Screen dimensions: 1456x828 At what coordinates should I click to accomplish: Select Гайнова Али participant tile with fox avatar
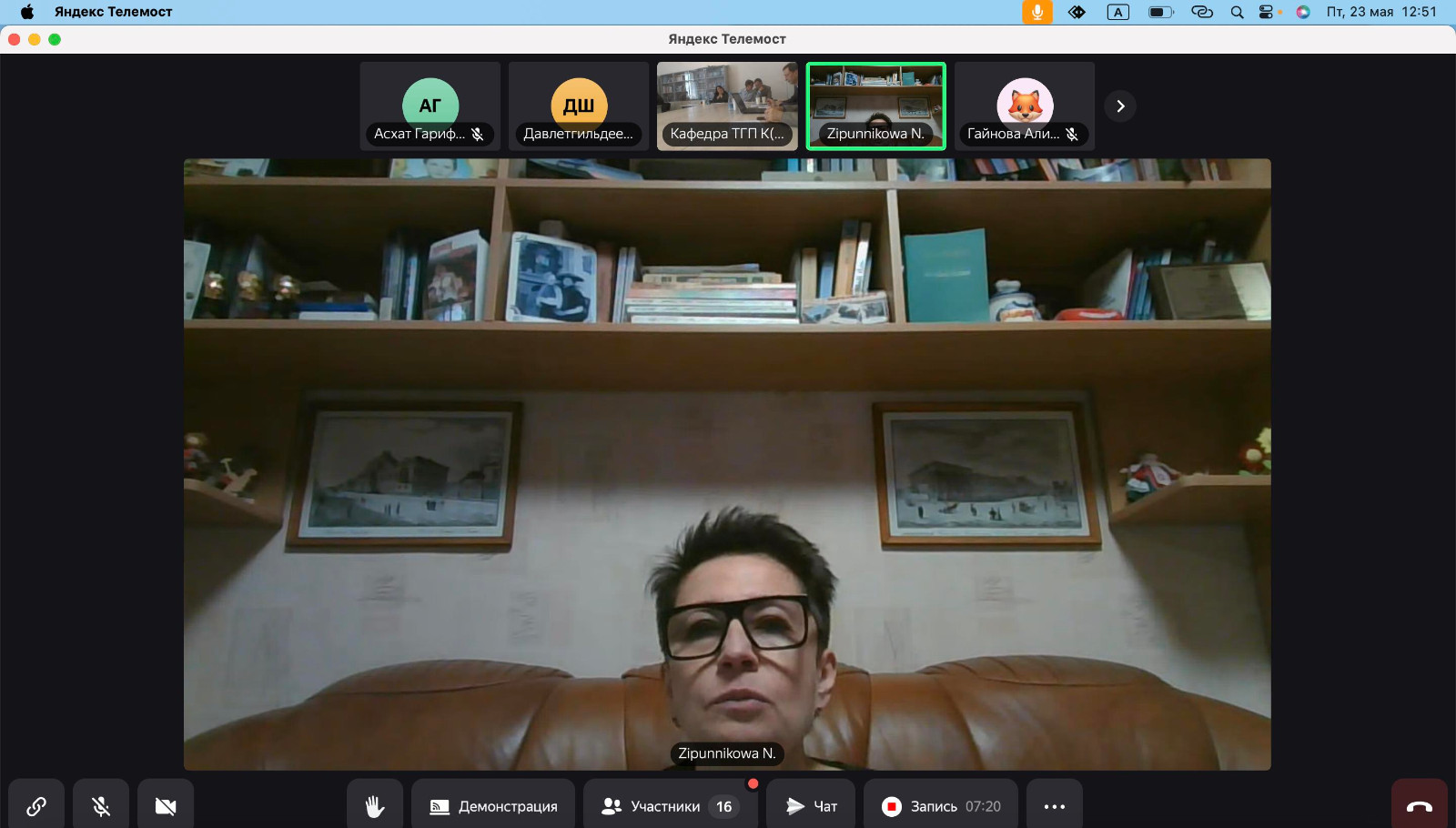[x=1025, y=106]
